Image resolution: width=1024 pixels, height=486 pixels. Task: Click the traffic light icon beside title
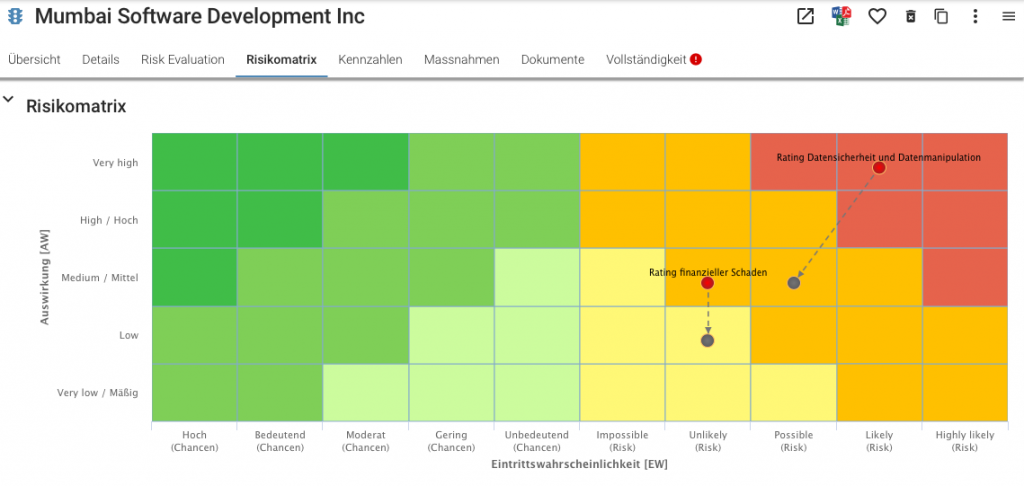point(15,16)
